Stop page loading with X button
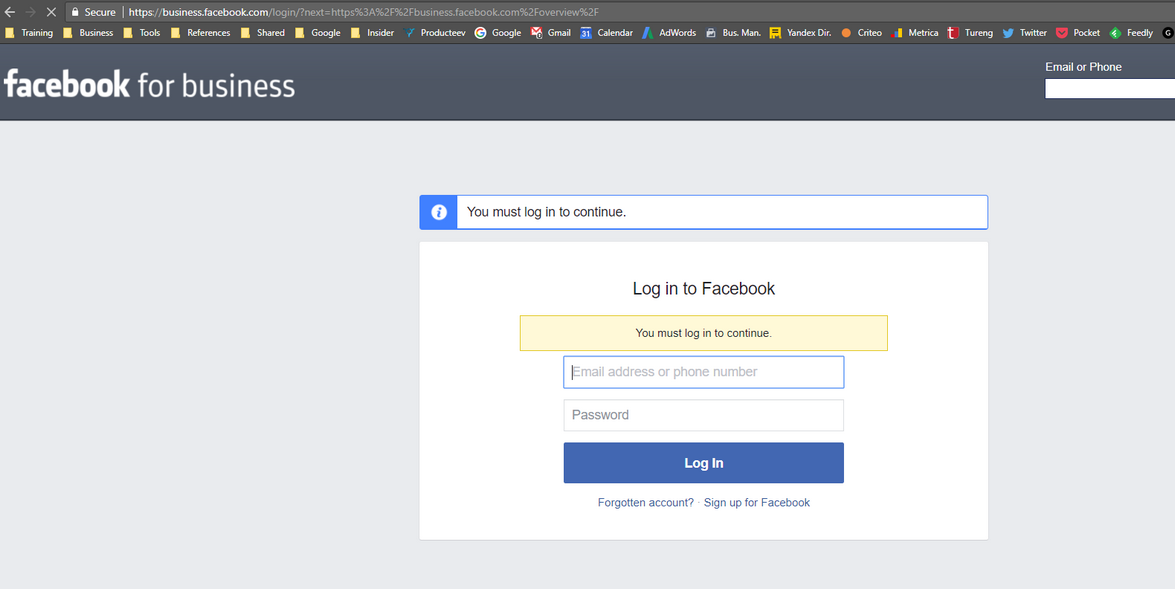Viewport: 1175px width, 589px height. 51,12
